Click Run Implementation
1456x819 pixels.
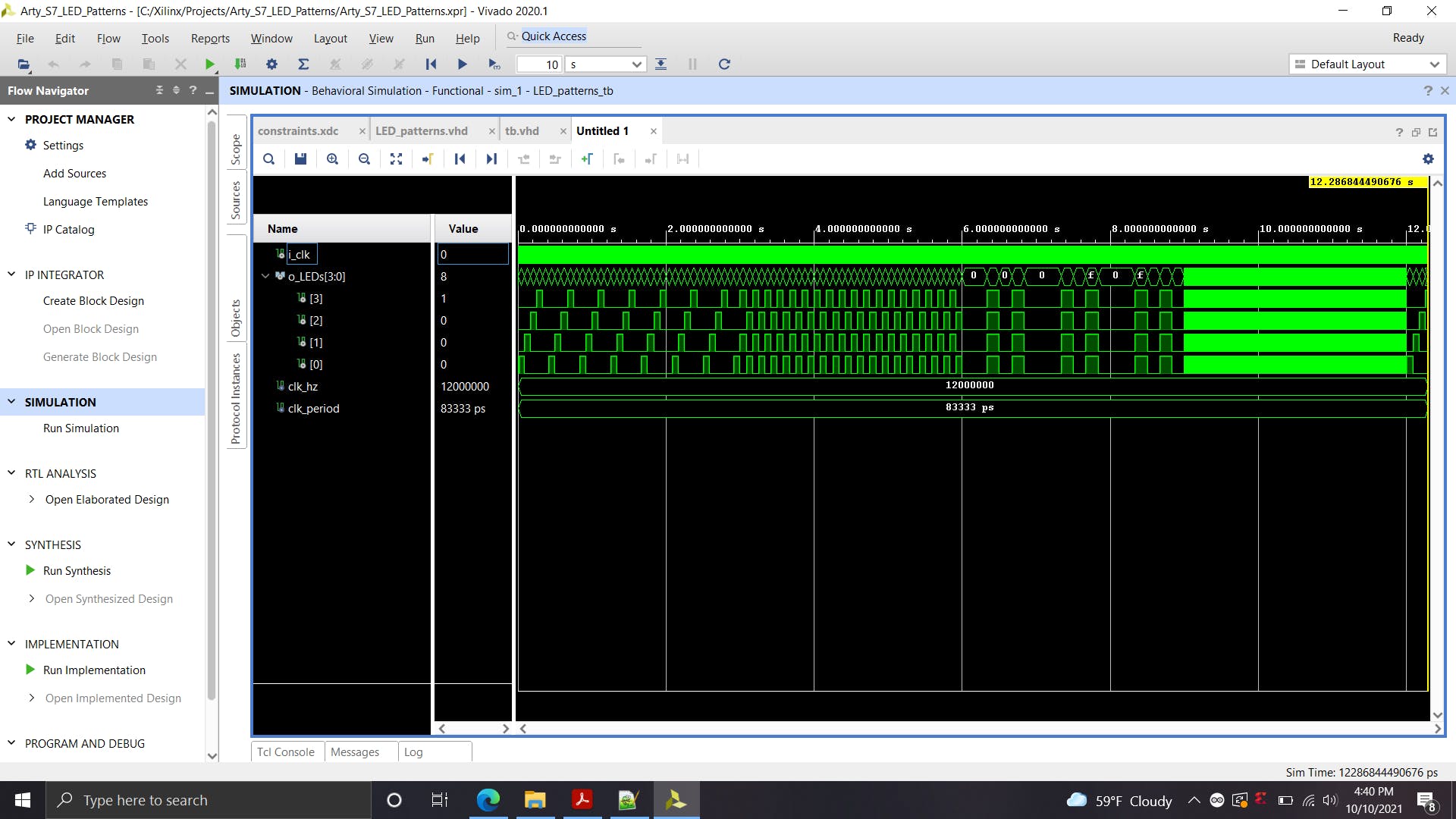(94, 670)
